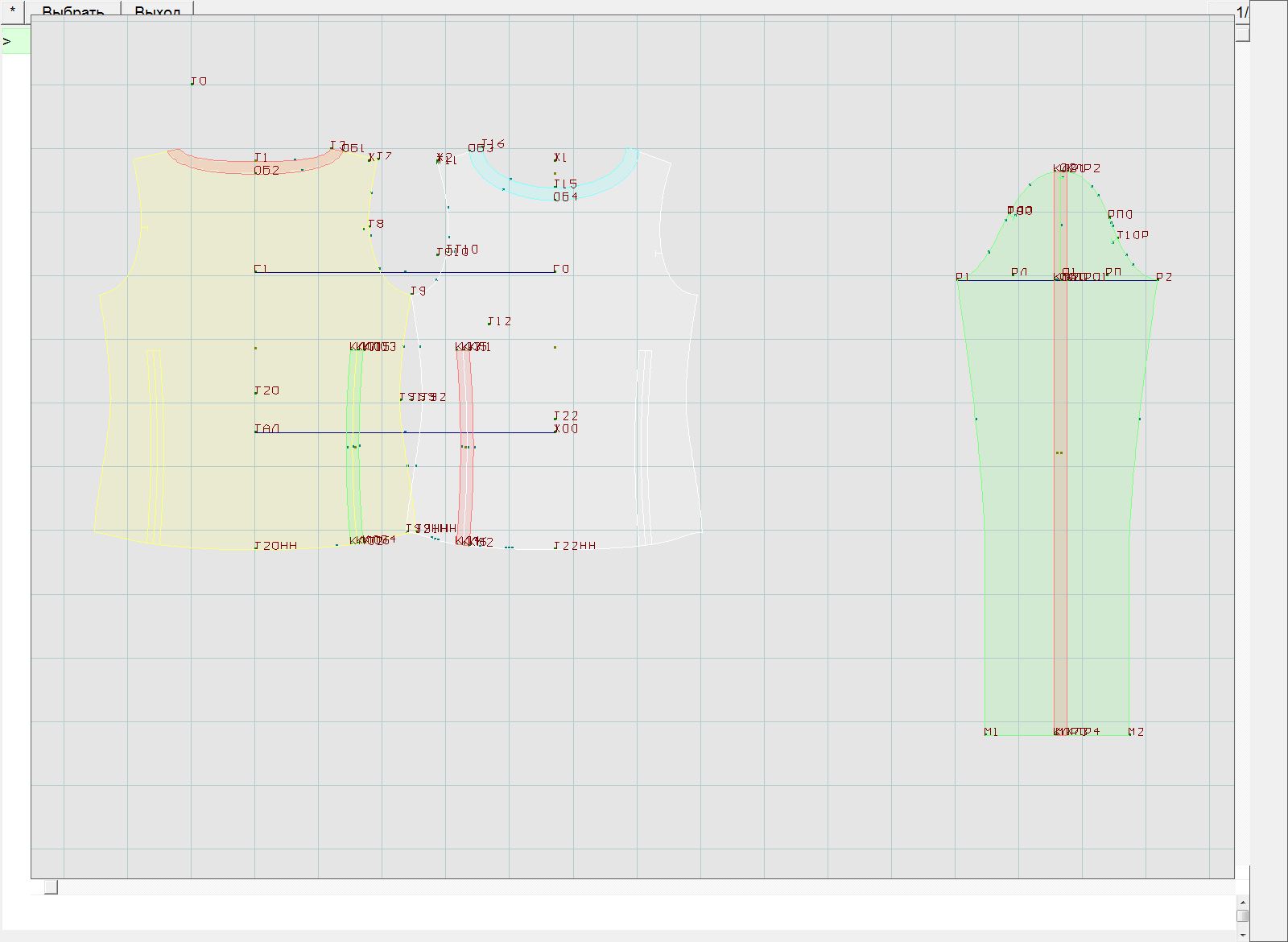Click the horizontal scrollbar thumb below the canvas

[x=51, y=887]
